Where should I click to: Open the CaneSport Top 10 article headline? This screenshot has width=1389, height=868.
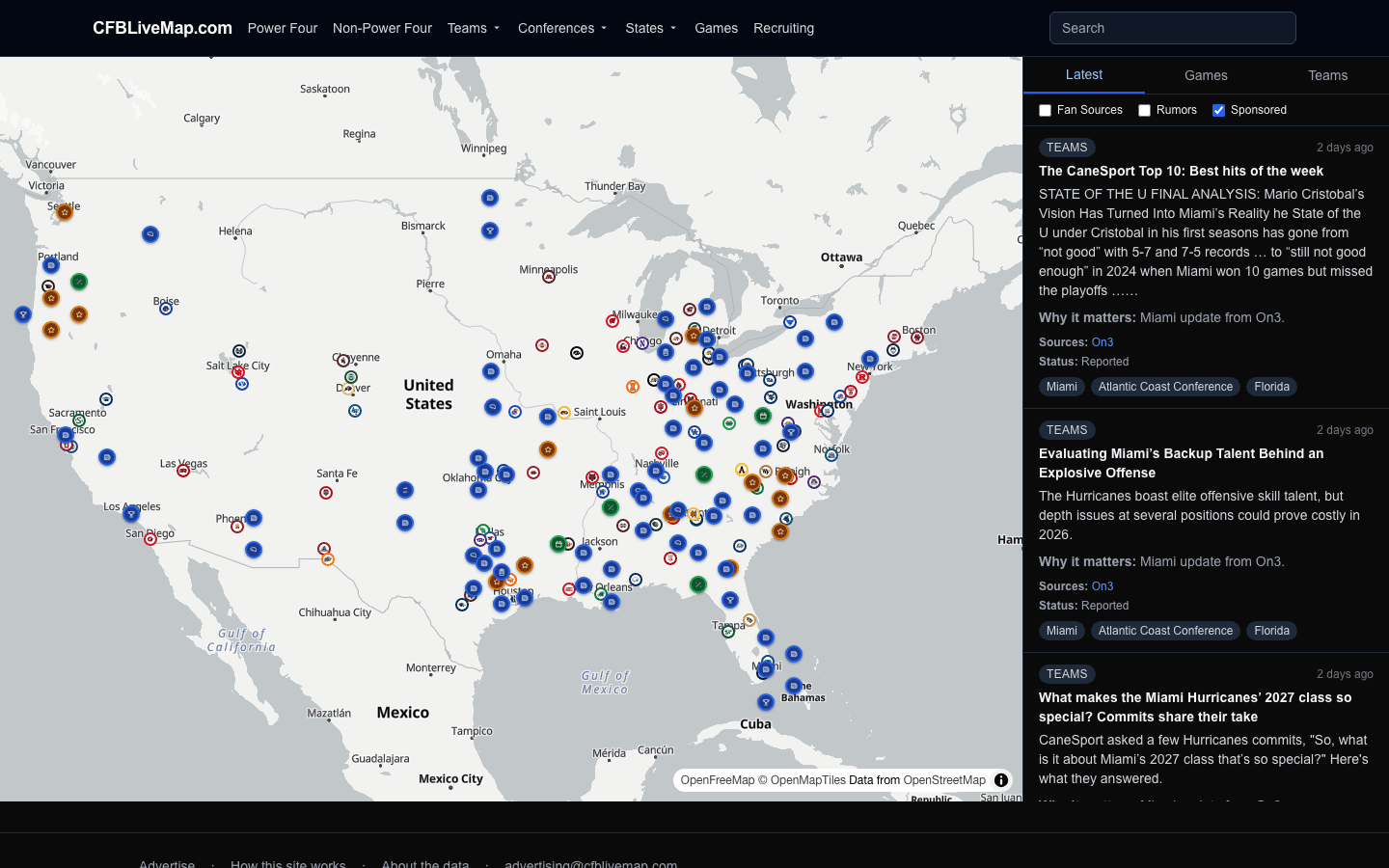coord(1181,171)
